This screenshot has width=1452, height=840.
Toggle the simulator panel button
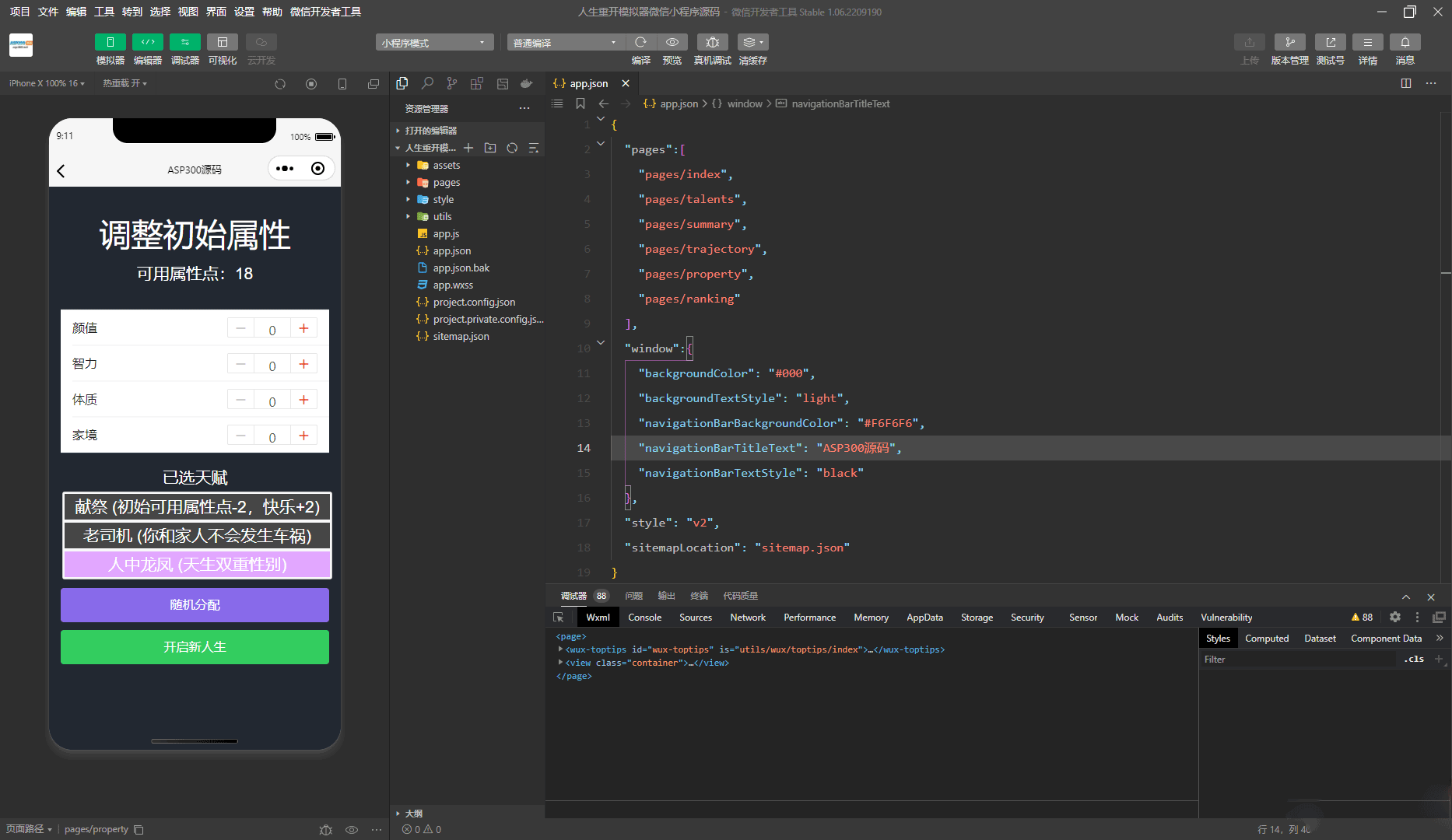click(x=110, y=42)
